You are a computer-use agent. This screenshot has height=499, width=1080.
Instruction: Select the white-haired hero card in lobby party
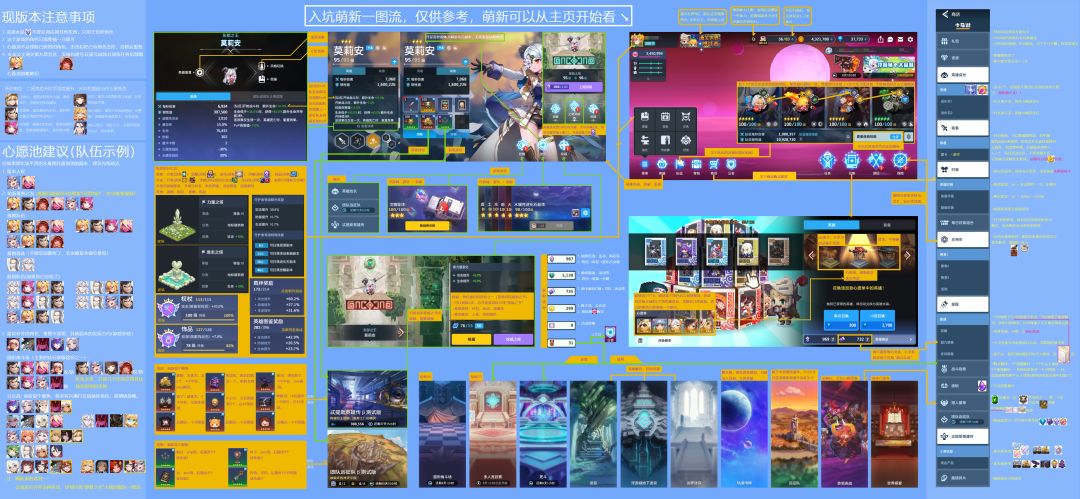pyautogui.click(x=760, y=107)
